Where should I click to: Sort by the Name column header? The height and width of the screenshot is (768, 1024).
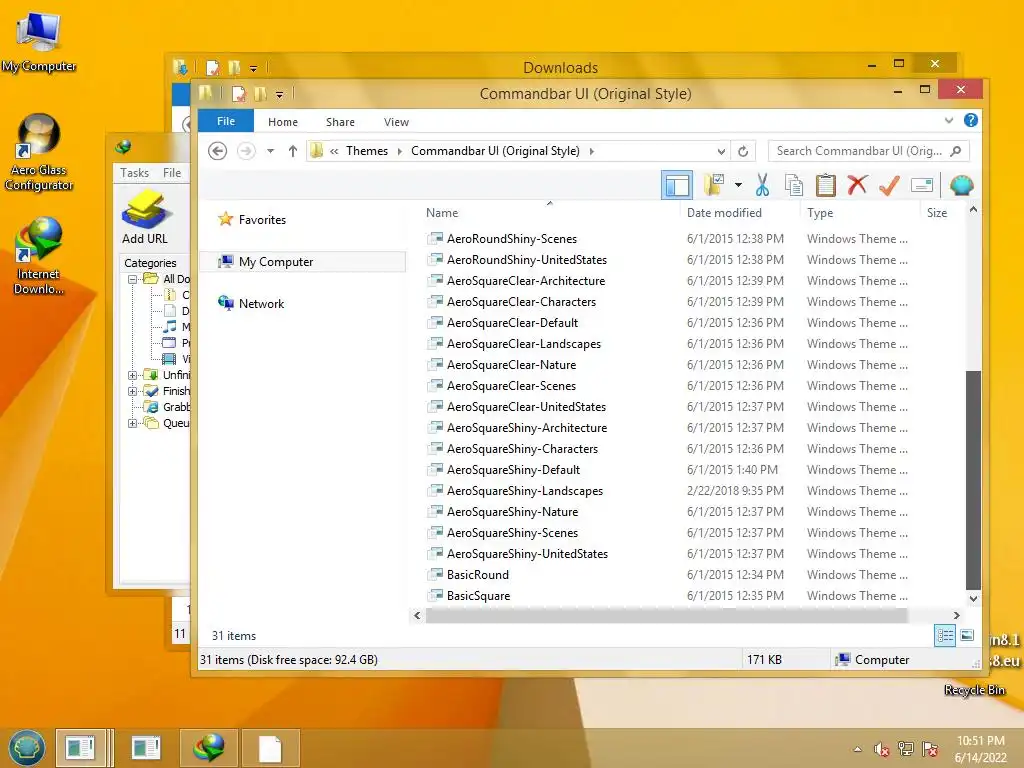pos(442,213)
